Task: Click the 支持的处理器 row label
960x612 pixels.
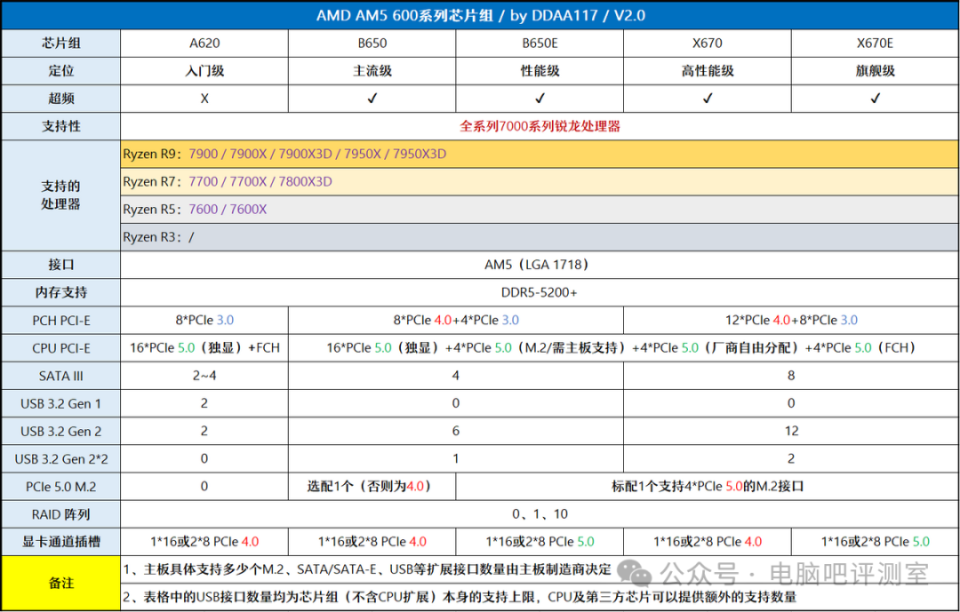Action: (61, 195)
